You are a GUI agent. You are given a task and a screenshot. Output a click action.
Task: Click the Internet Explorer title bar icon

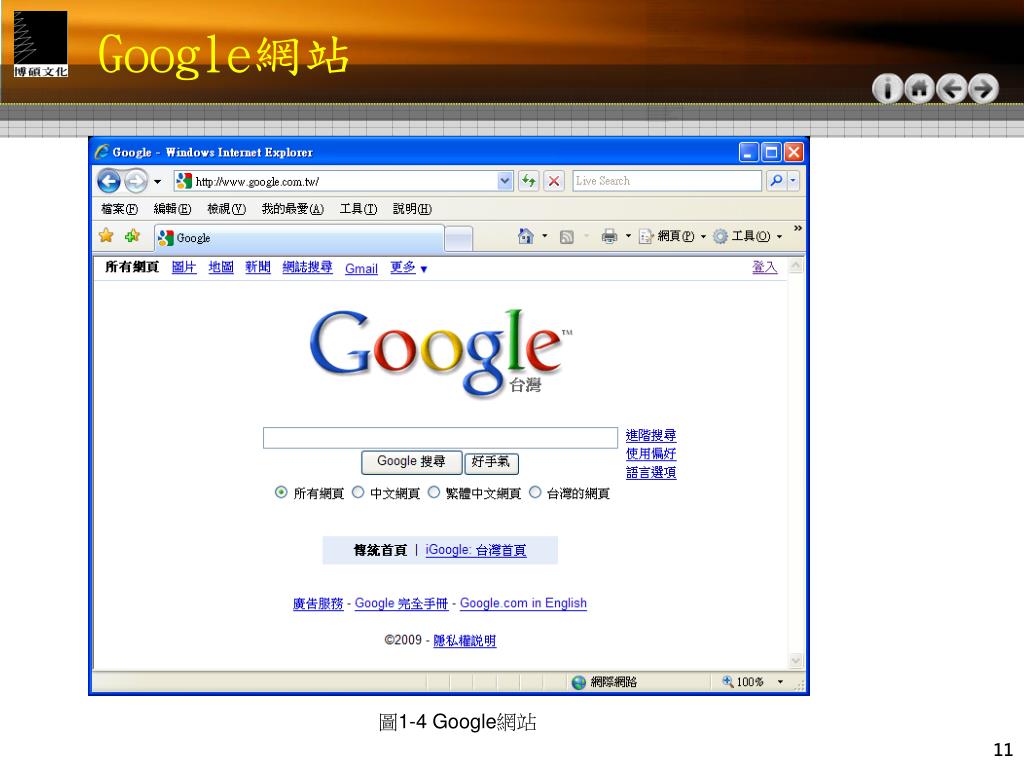click(101, 152)
